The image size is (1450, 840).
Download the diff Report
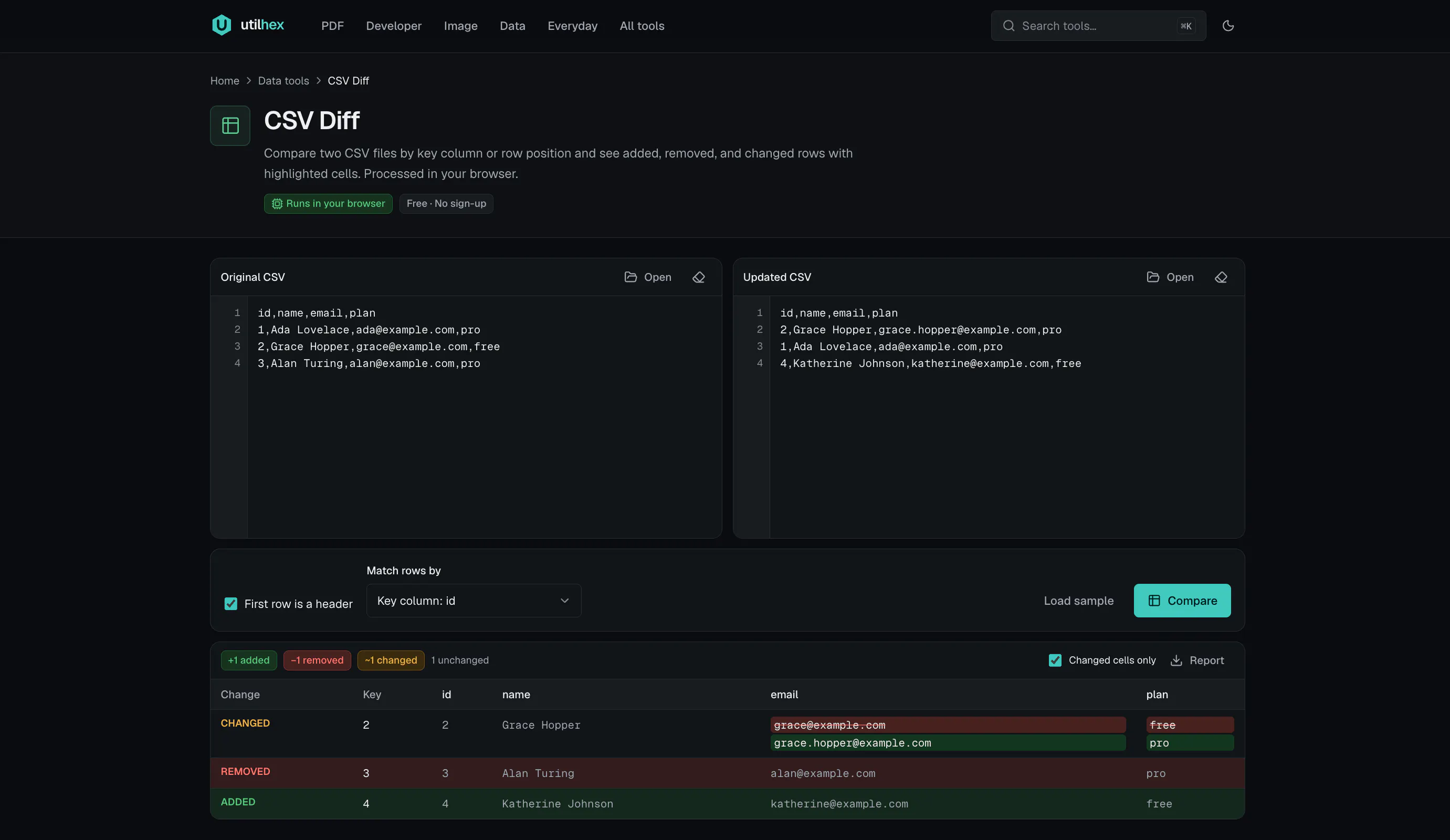point(1197,660)
